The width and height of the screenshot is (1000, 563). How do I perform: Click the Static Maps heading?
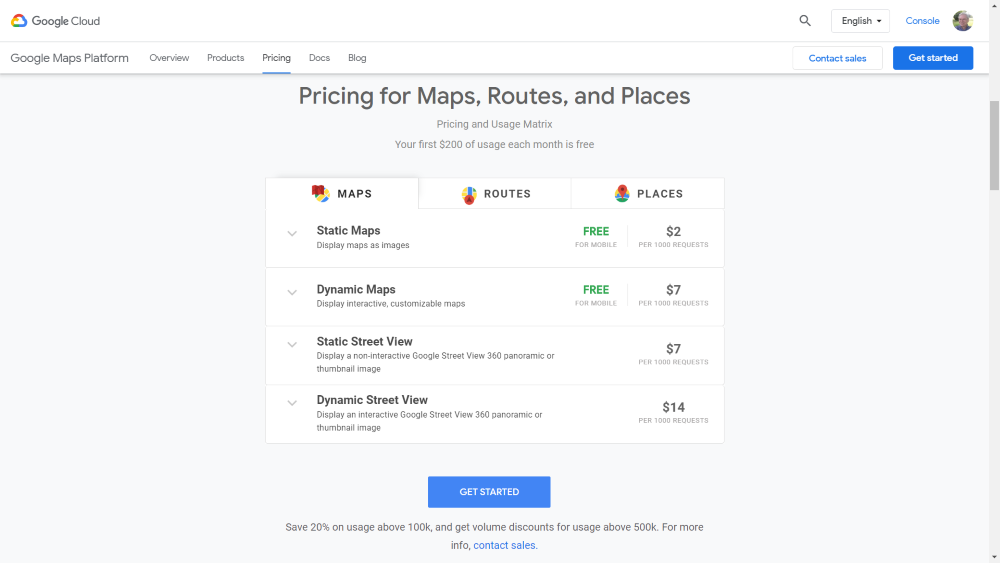click(348, 231)
